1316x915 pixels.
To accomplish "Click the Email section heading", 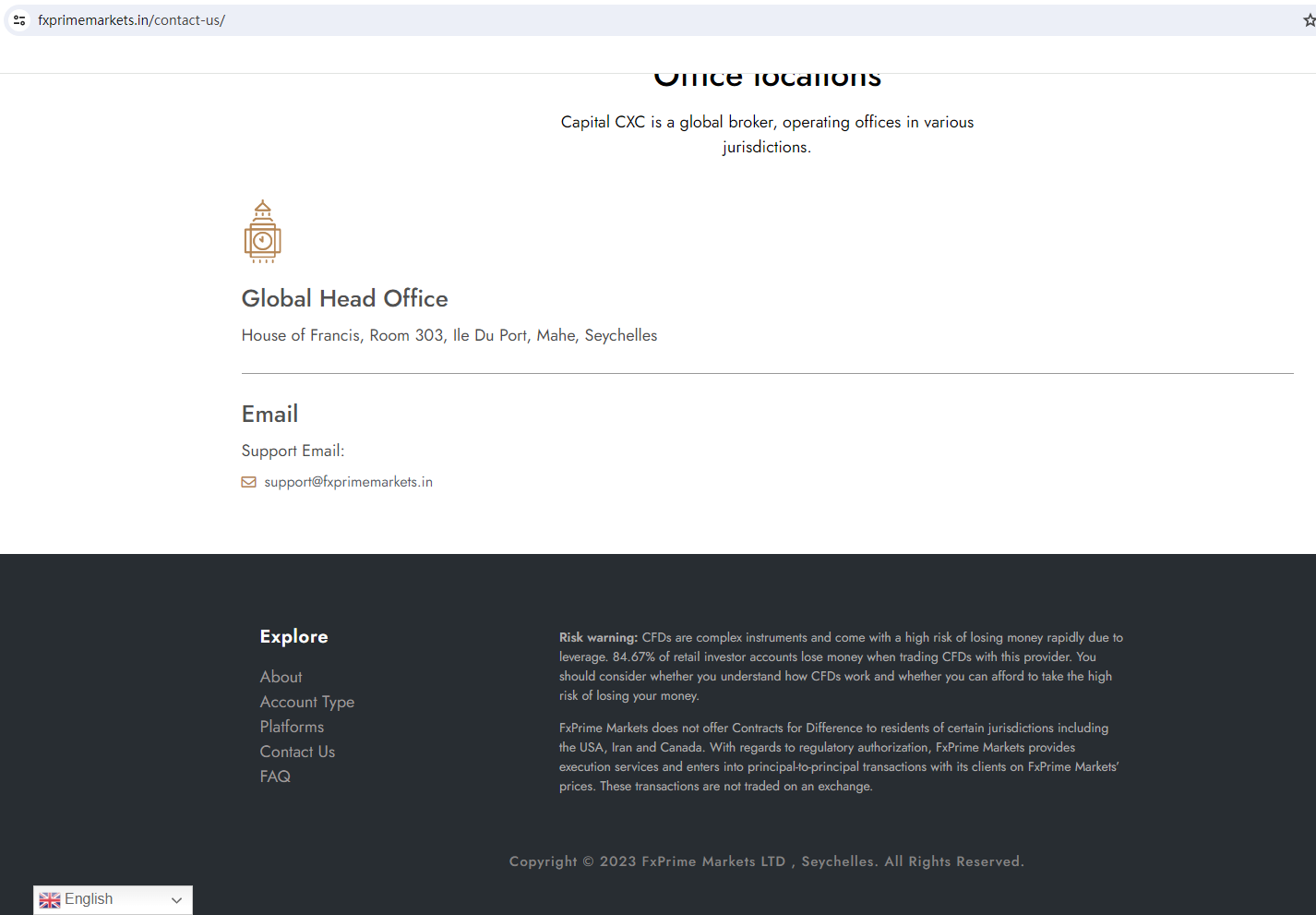I will click(269, 414).
